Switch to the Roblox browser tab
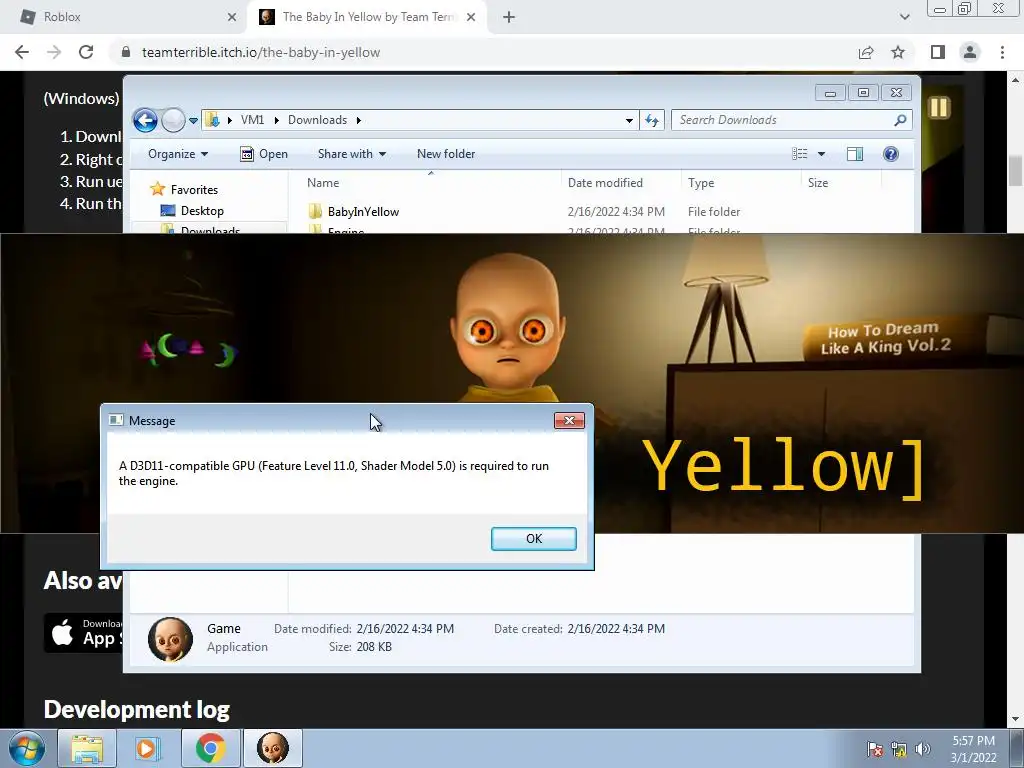Screen dimensions: 1024x768 124,17
